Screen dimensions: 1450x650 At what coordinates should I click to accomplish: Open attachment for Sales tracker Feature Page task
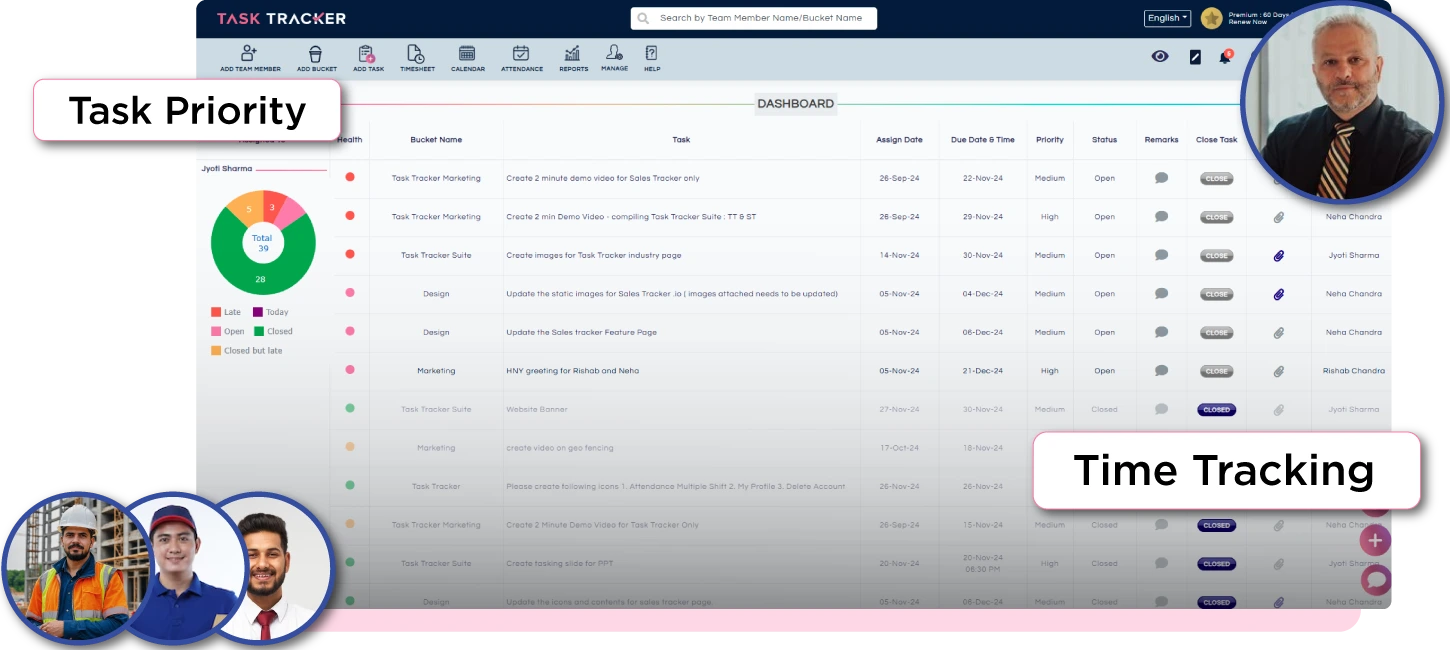[x=1278, y=333]
